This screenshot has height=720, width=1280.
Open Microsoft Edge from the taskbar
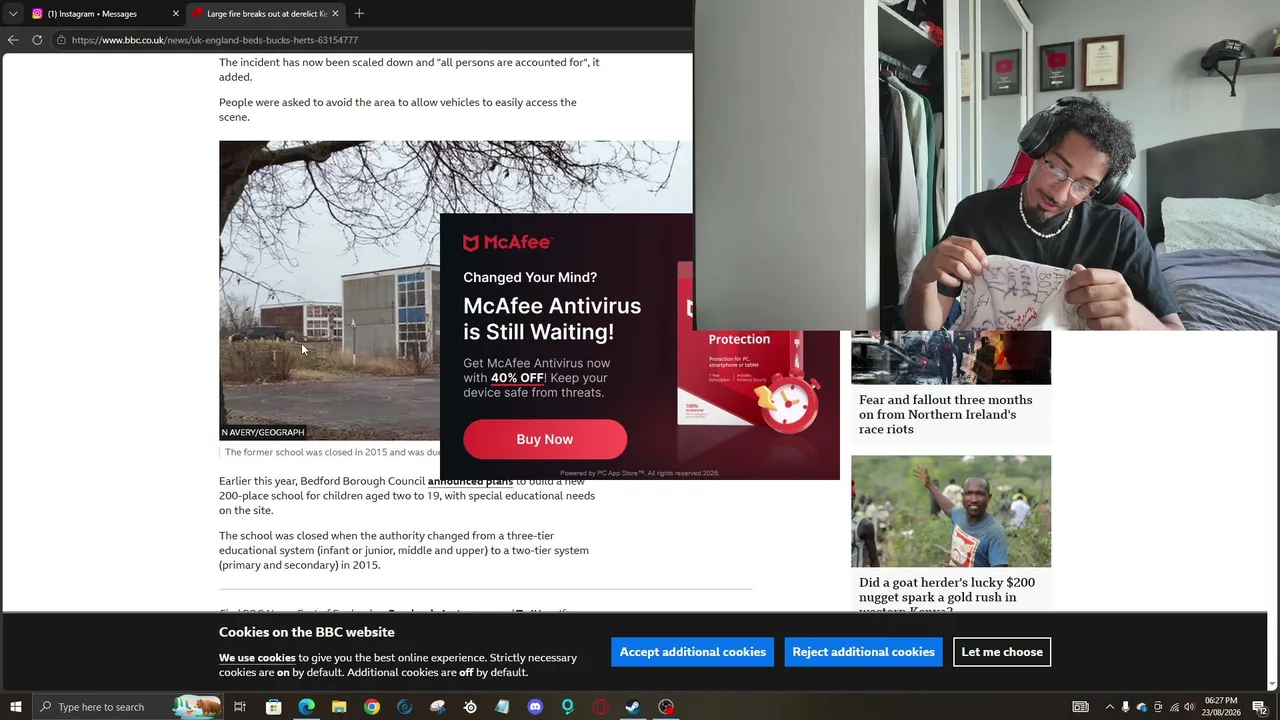306,707
